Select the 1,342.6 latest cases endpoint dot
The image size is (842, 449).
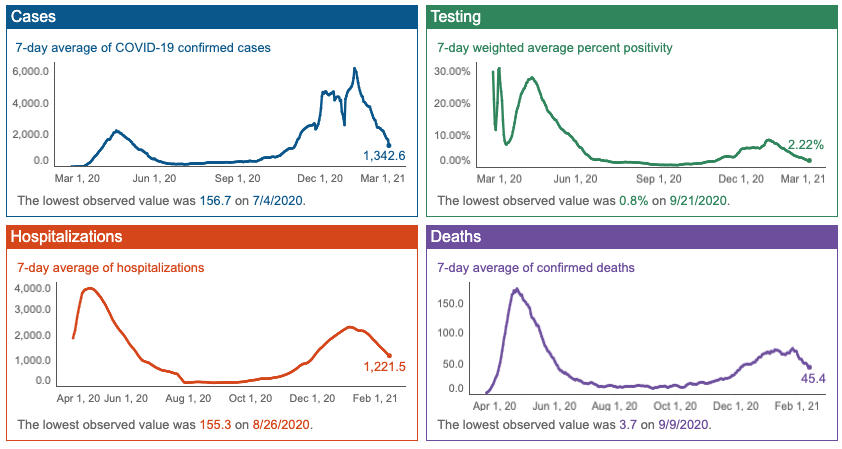click(x=389, y=145)
